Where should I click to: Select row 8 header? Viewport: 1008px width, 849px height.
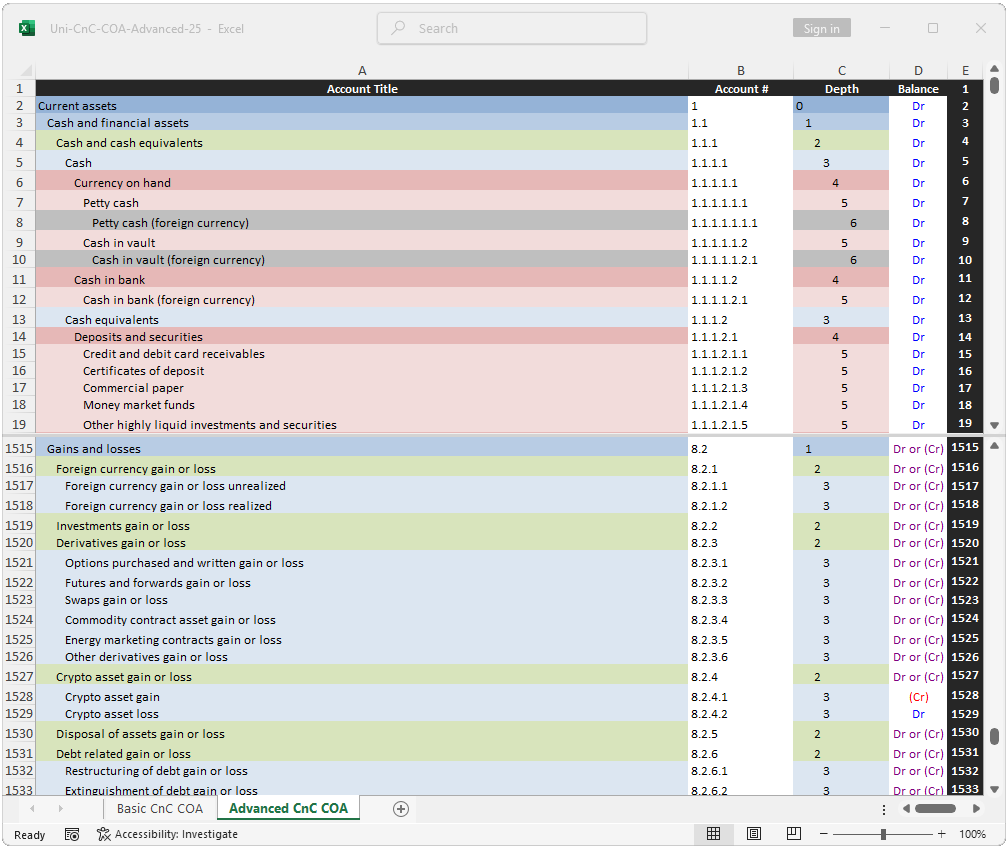[19, 222]
